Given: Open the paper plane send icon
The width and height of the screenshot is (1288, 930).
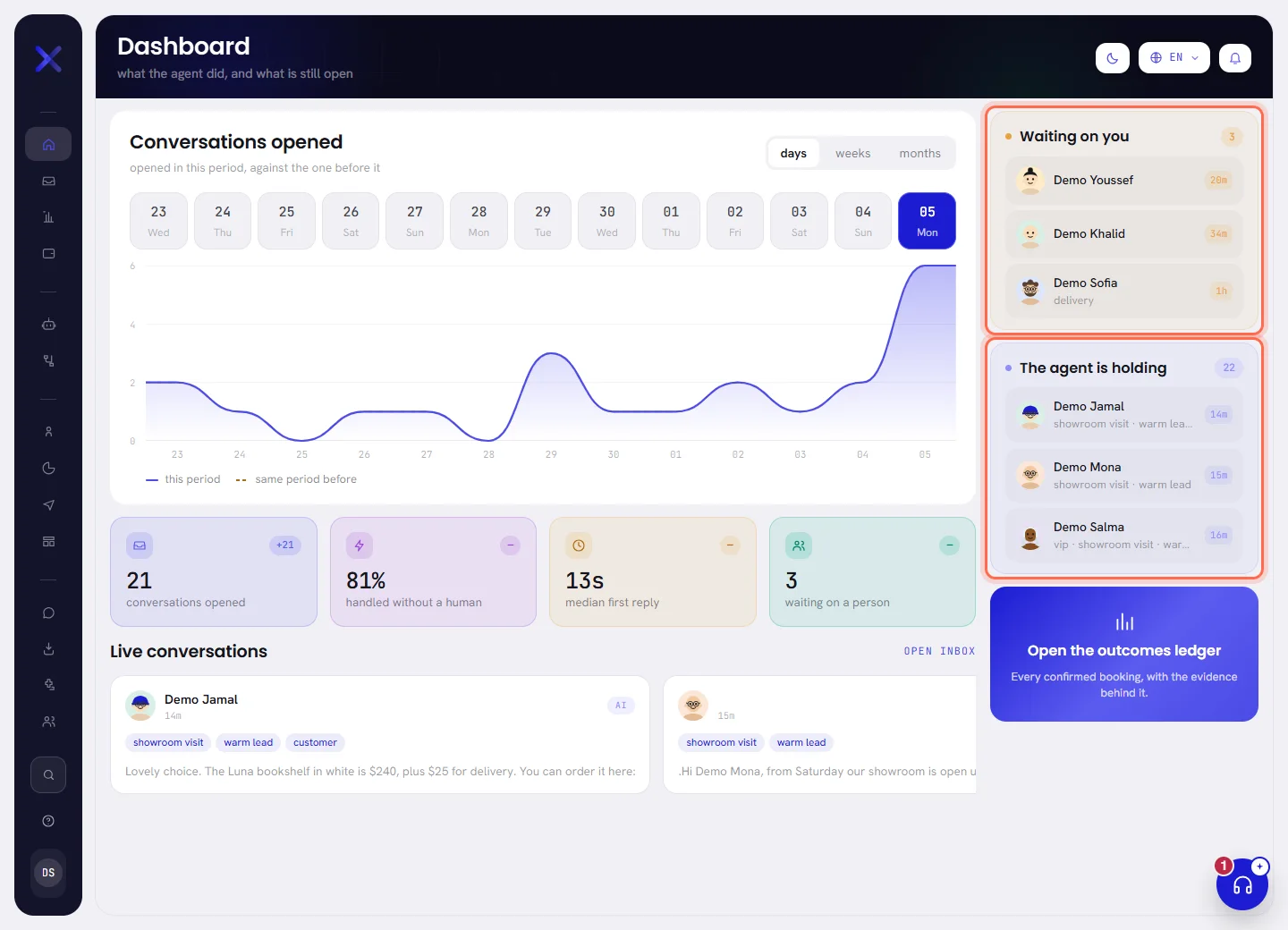Looking at the screenshot, I should coord(48,505).
